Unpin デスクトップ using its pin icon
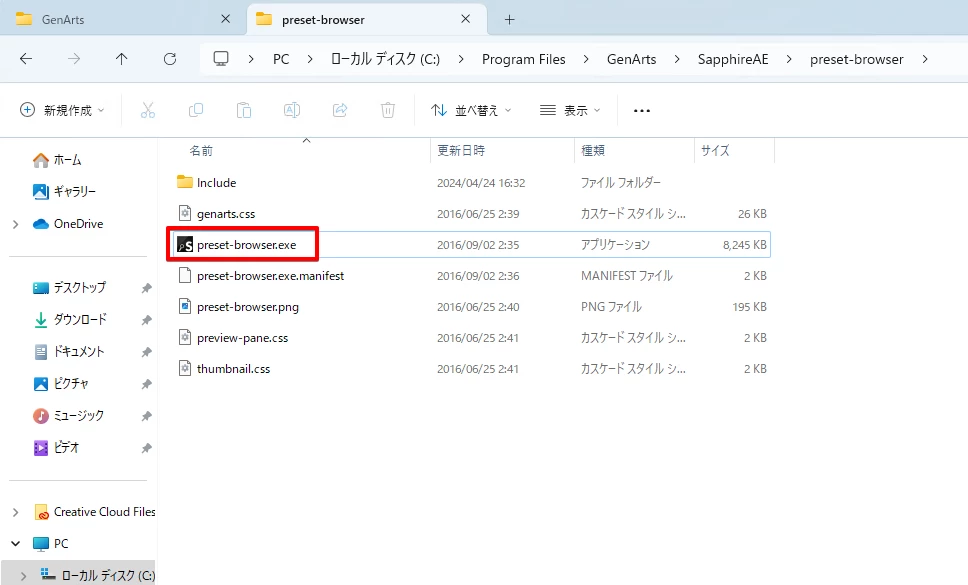The image size is (968, 585). pos(146,288)
